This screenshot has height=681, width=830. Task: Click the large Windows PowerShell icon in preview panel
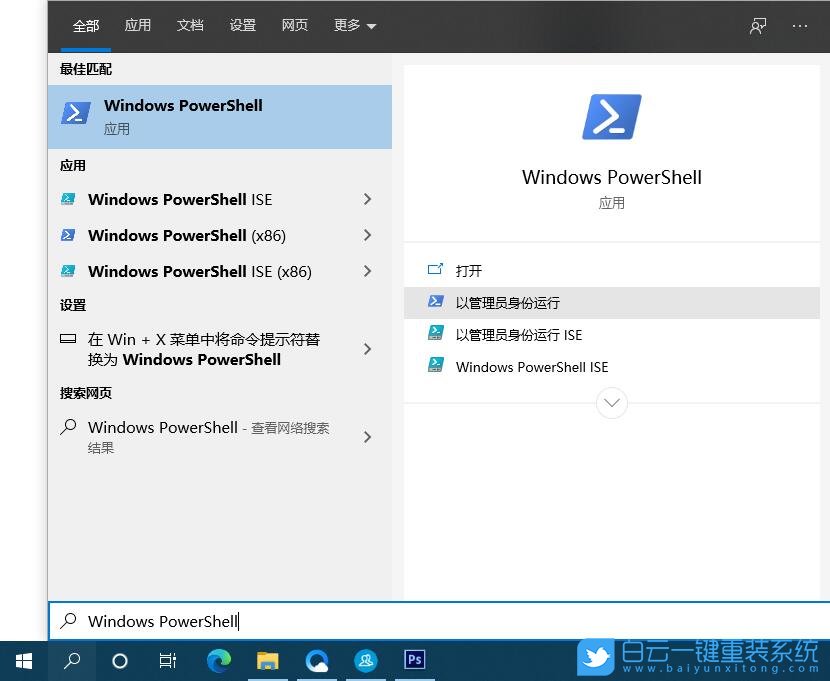(611, 115)
